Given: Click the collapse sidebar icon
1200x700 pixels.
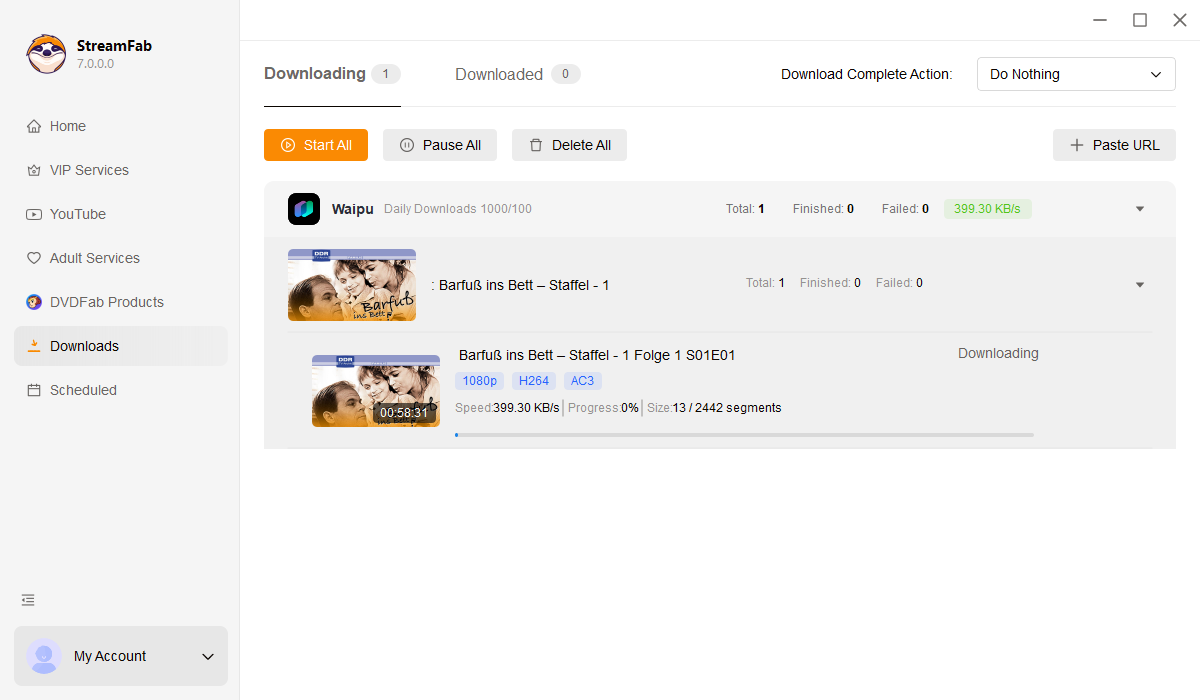Looking at the screenshot, I should 28,600.
